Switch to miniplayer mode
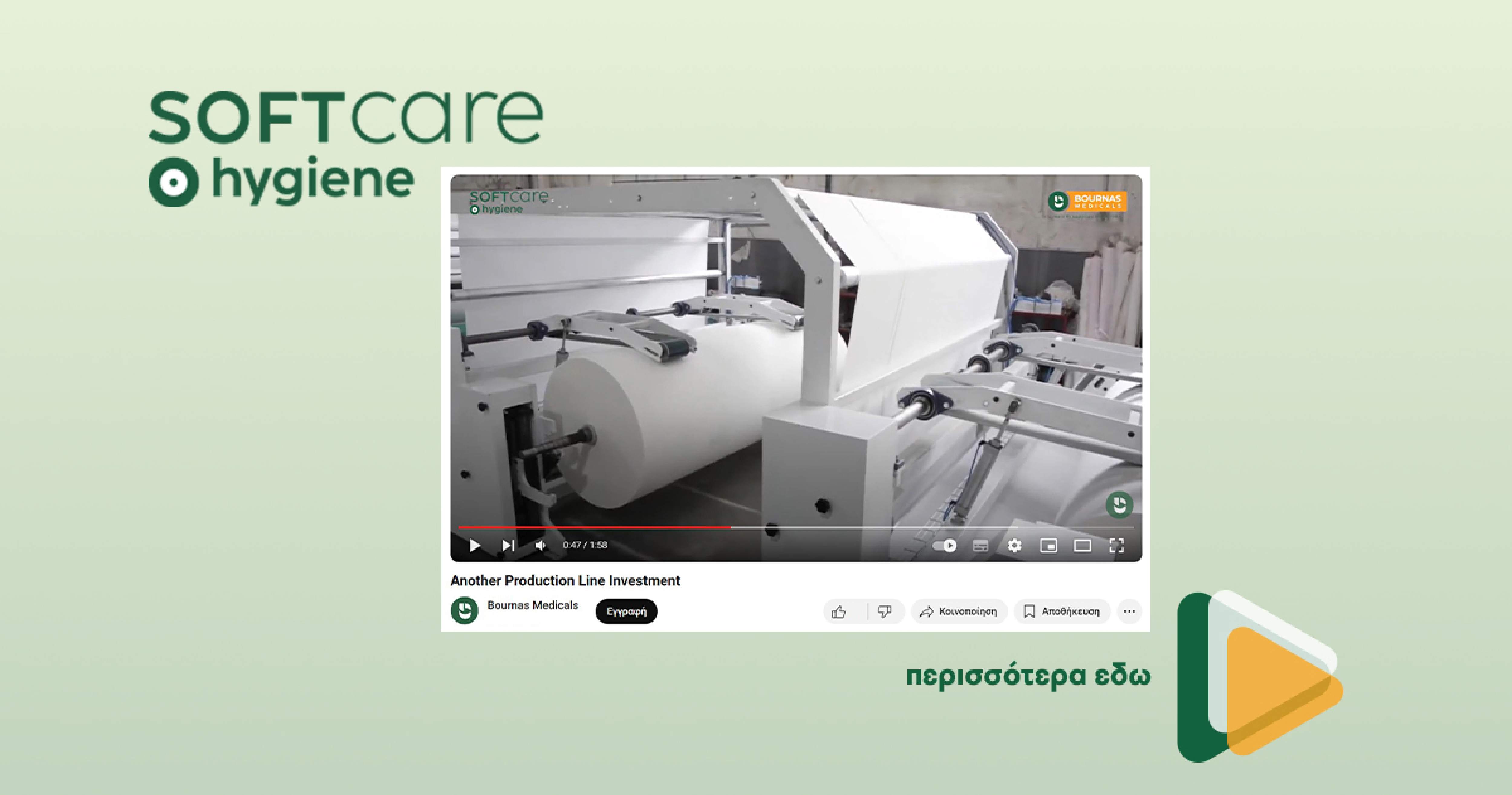This screenshot has width=1512, height=795. [x=1048, y=545]
